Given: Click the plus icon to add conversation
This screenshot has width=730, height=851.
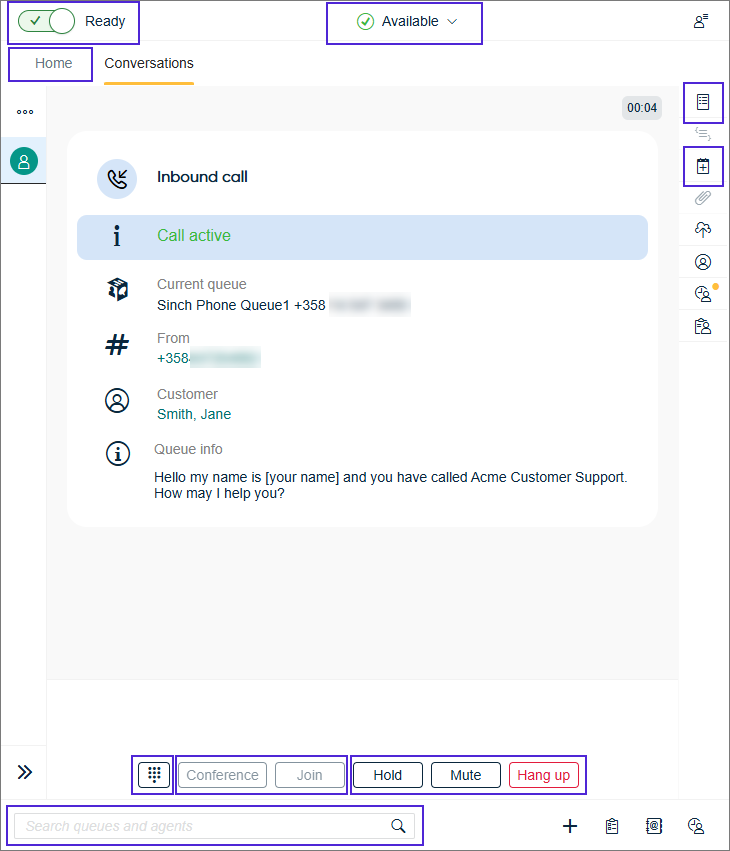Looking at the screenshot, I should click(570, 826).
